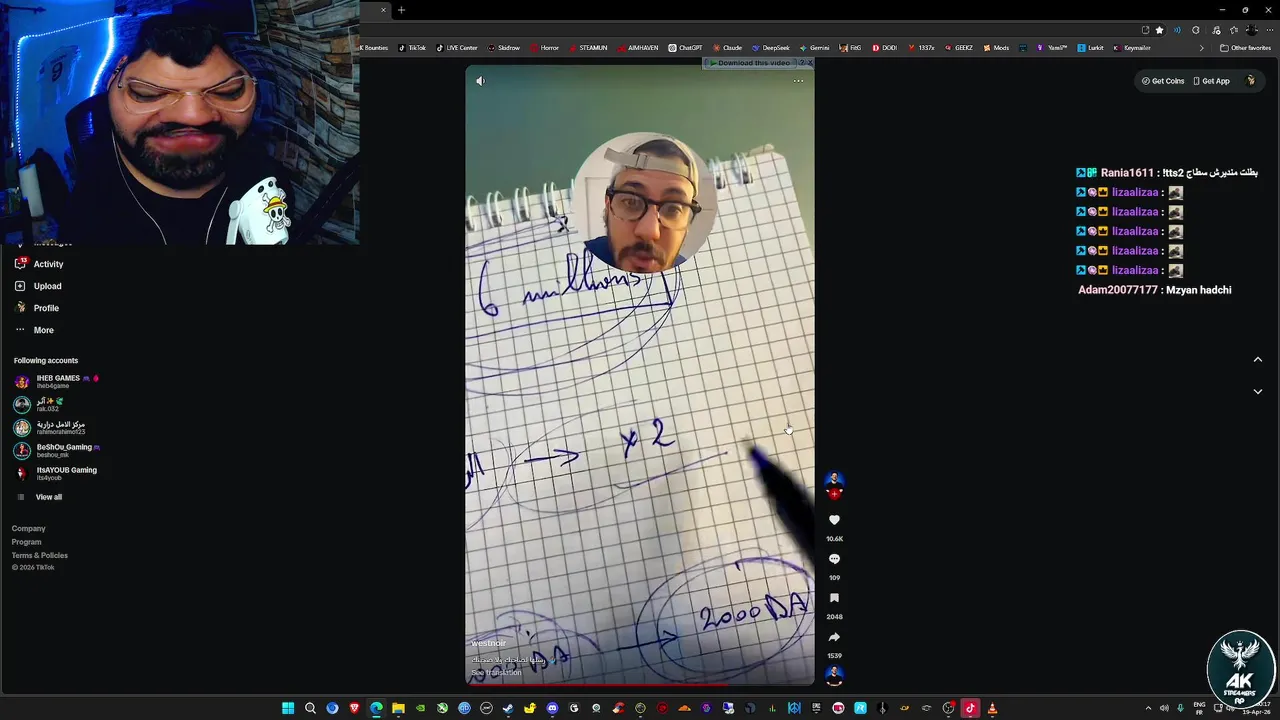Open a new browser tab
The image size is (1280, 720).
401,10
